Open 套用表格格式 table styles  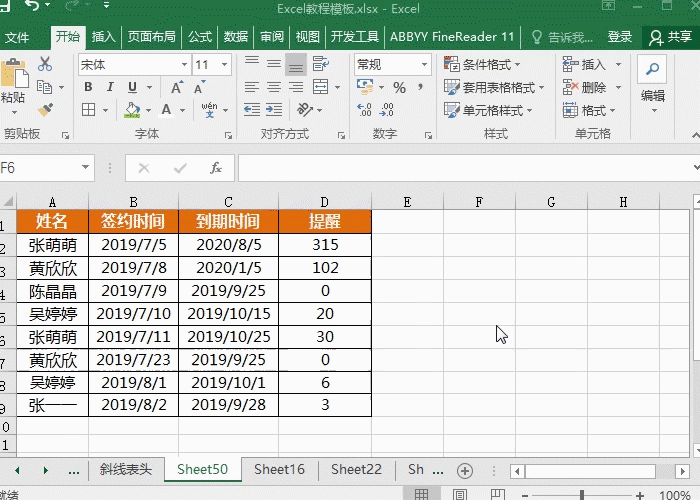494,88
